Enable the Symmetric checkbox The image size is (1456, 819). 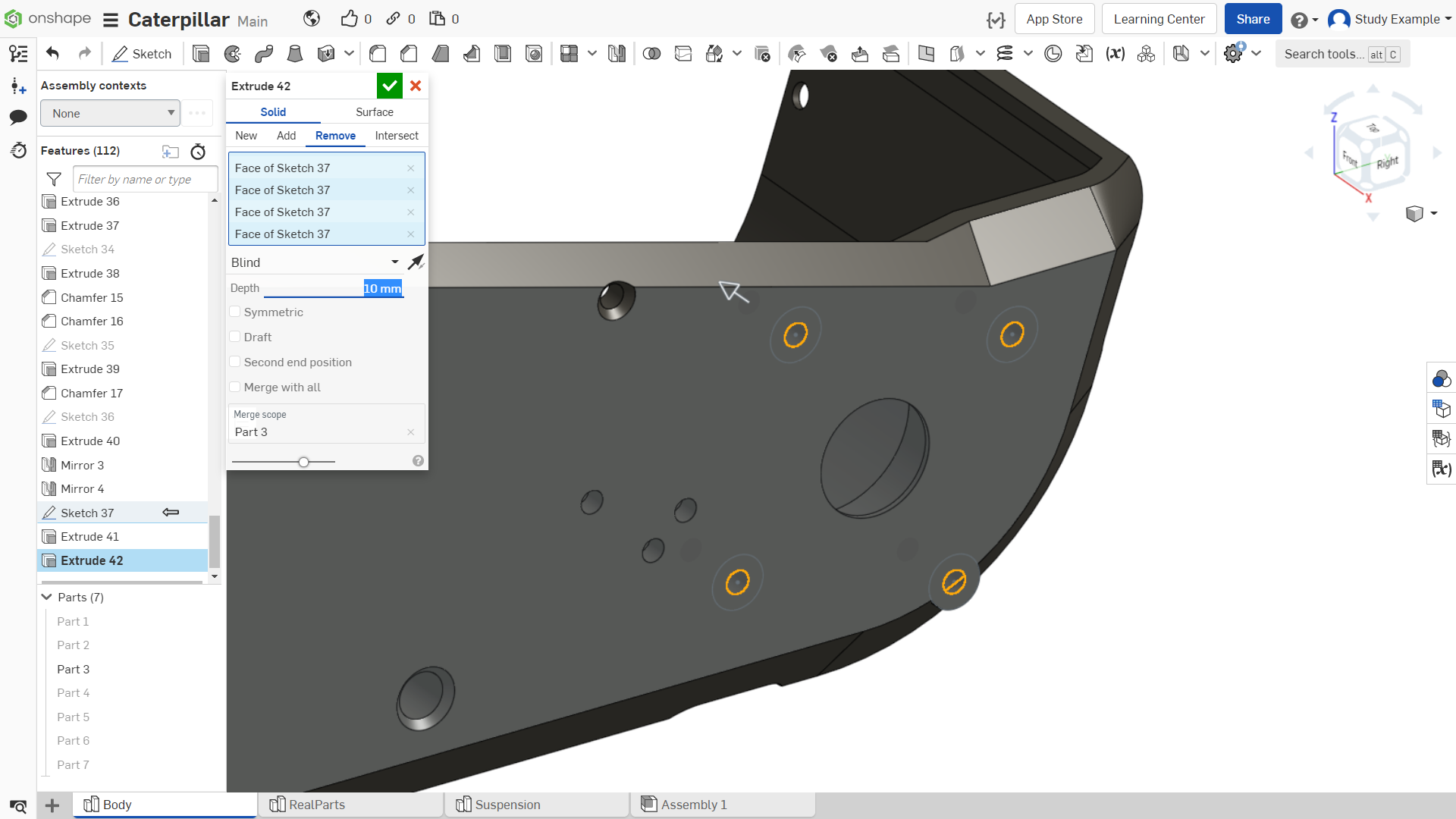pyautogui.click(x=235, y=312)
